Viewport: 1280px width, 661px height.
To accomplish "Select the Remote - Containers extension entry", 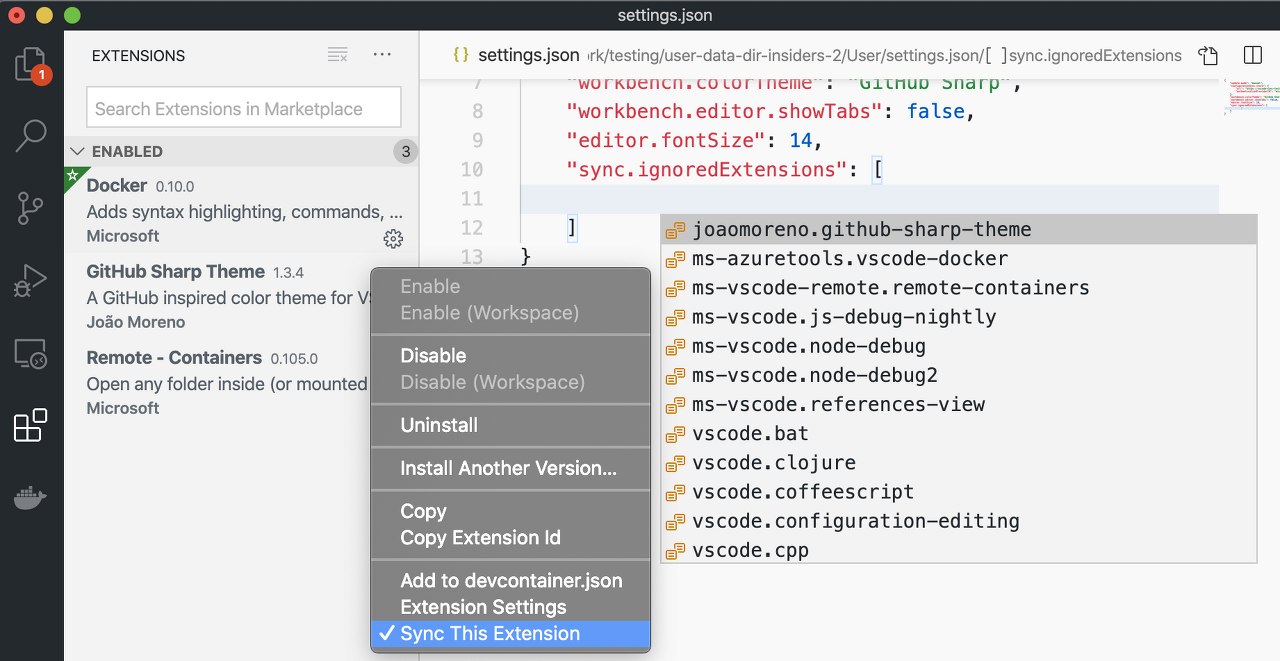I will pyautogui.click(x=241, y=382).
